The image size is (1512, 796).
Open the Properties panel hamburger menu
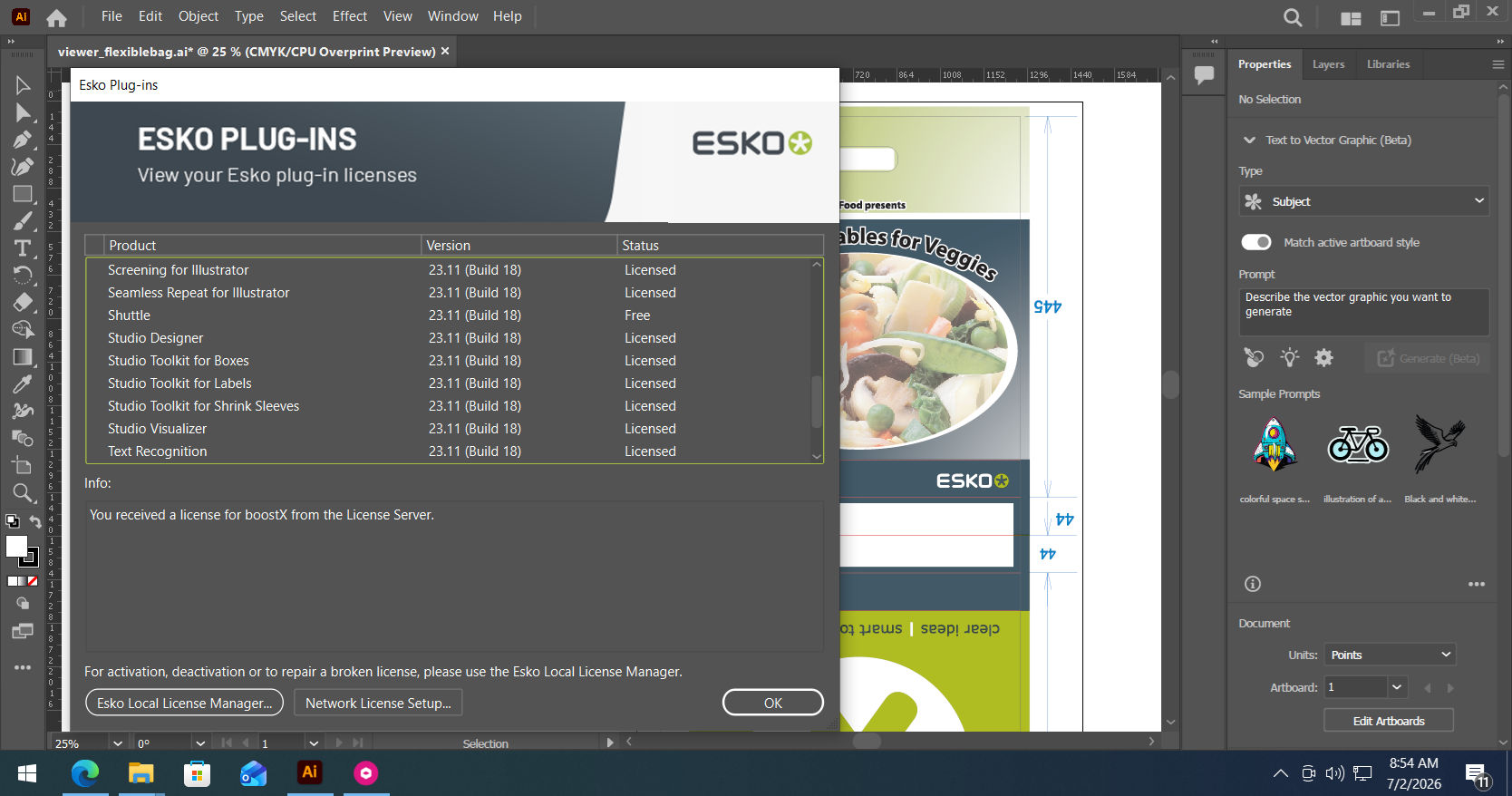coord(1497,64)
